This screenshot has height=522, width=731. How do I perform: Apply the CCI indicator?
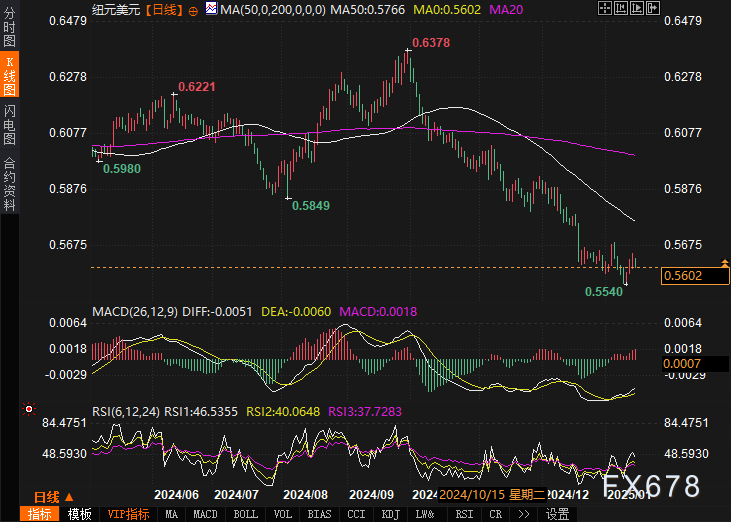pos(356,514)
